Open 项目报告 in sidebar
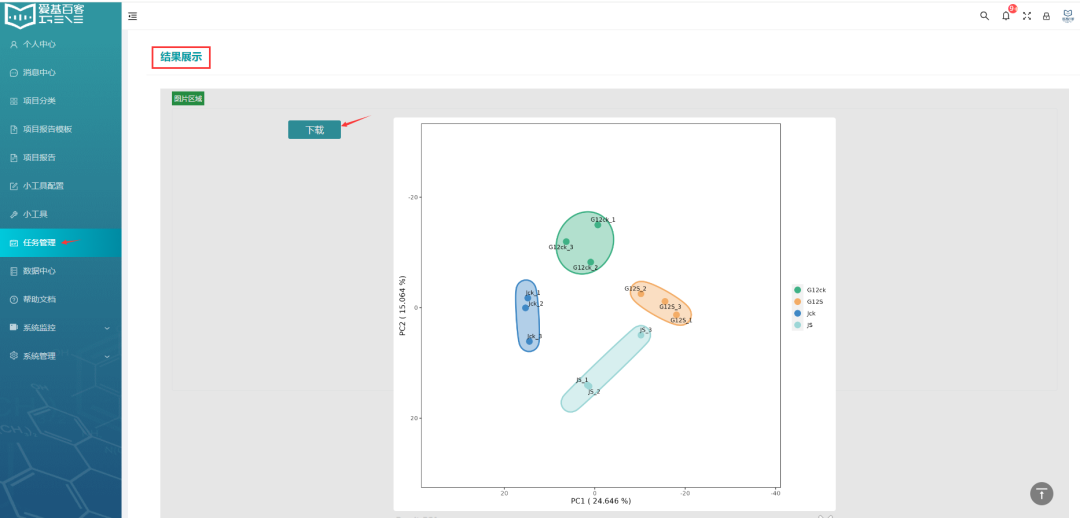The width and height of the screenshot is (1080, 518). (61, 158)
